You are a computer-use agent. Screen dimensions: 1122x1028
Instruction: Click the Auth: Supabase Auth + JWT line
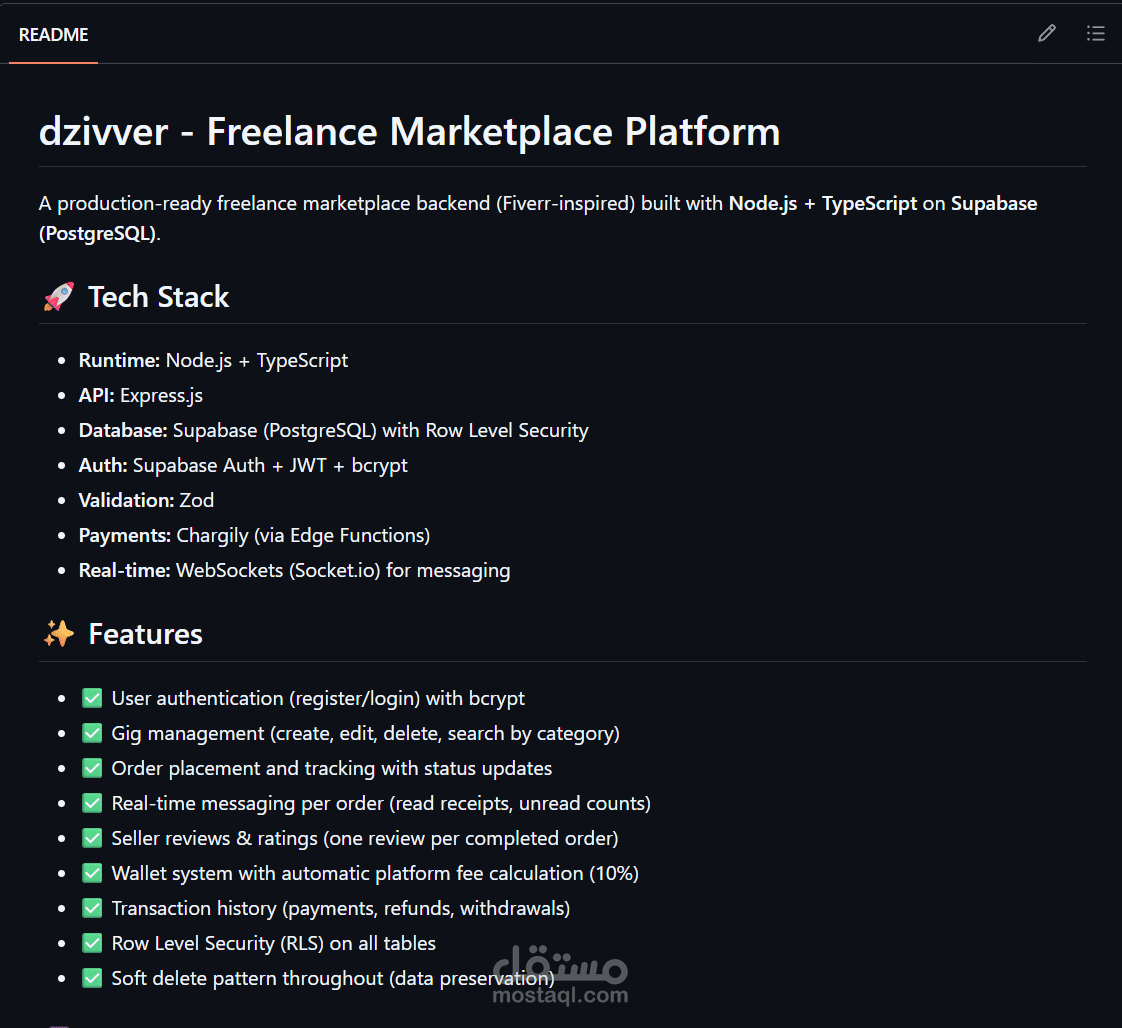tap(243, 466)
